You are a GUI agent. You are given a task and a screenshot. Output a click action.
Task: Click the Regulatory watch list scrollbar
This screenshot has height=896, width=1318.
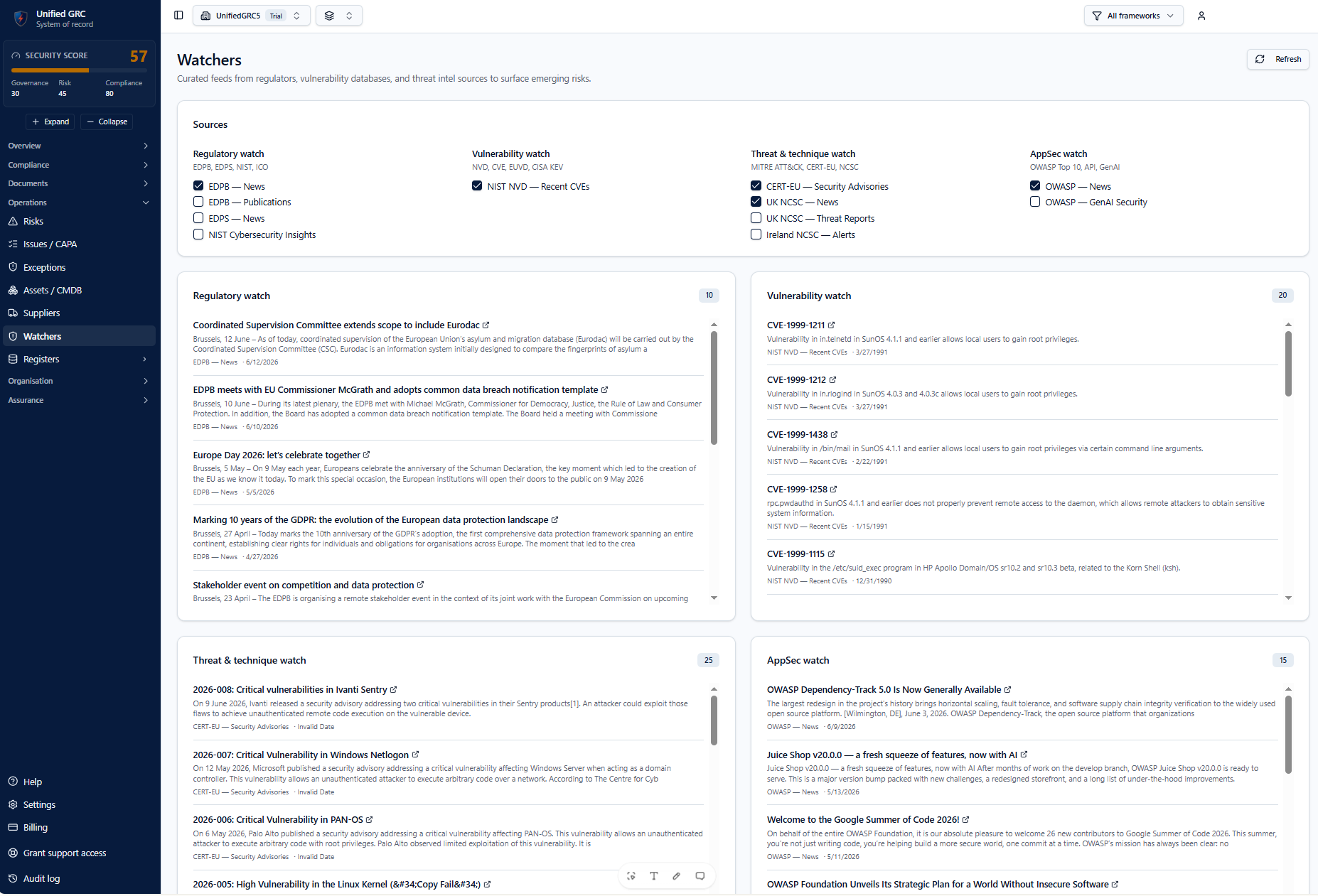(714, 388)
